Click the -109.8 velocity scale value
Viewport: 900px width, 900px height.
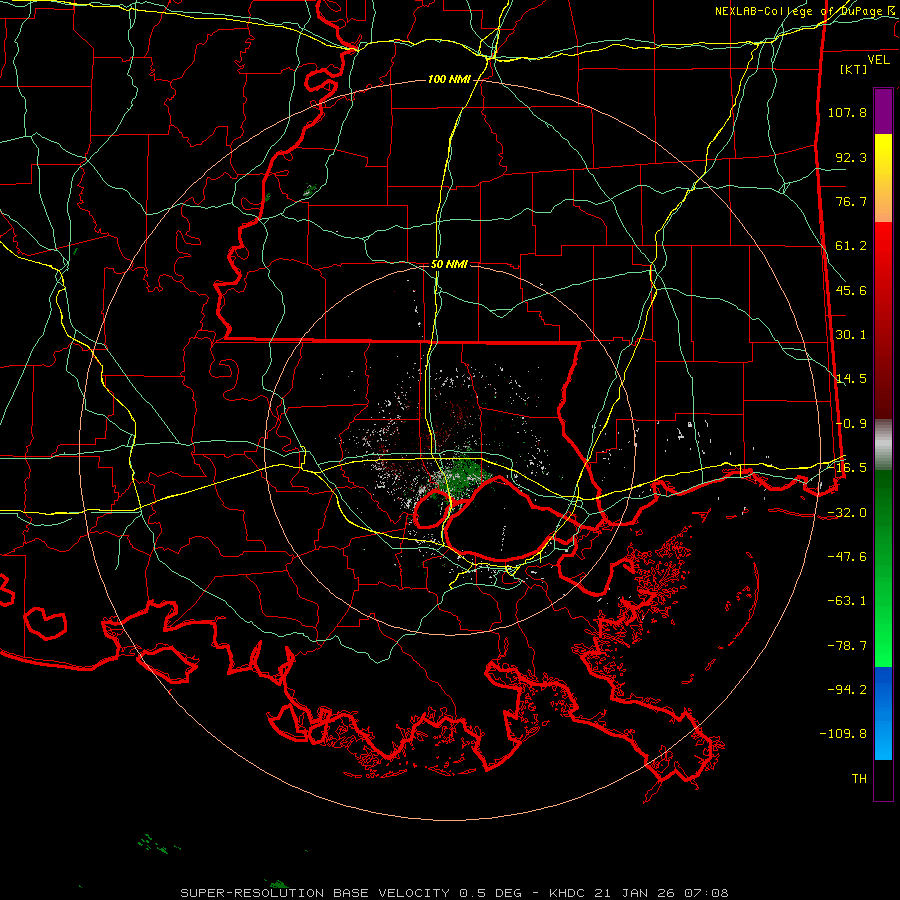tap(843, 734)
